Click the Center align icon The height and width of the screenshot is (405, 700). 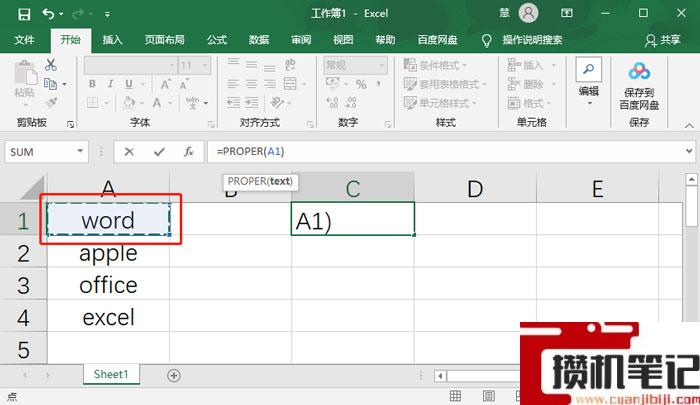(x=251, y=84)
